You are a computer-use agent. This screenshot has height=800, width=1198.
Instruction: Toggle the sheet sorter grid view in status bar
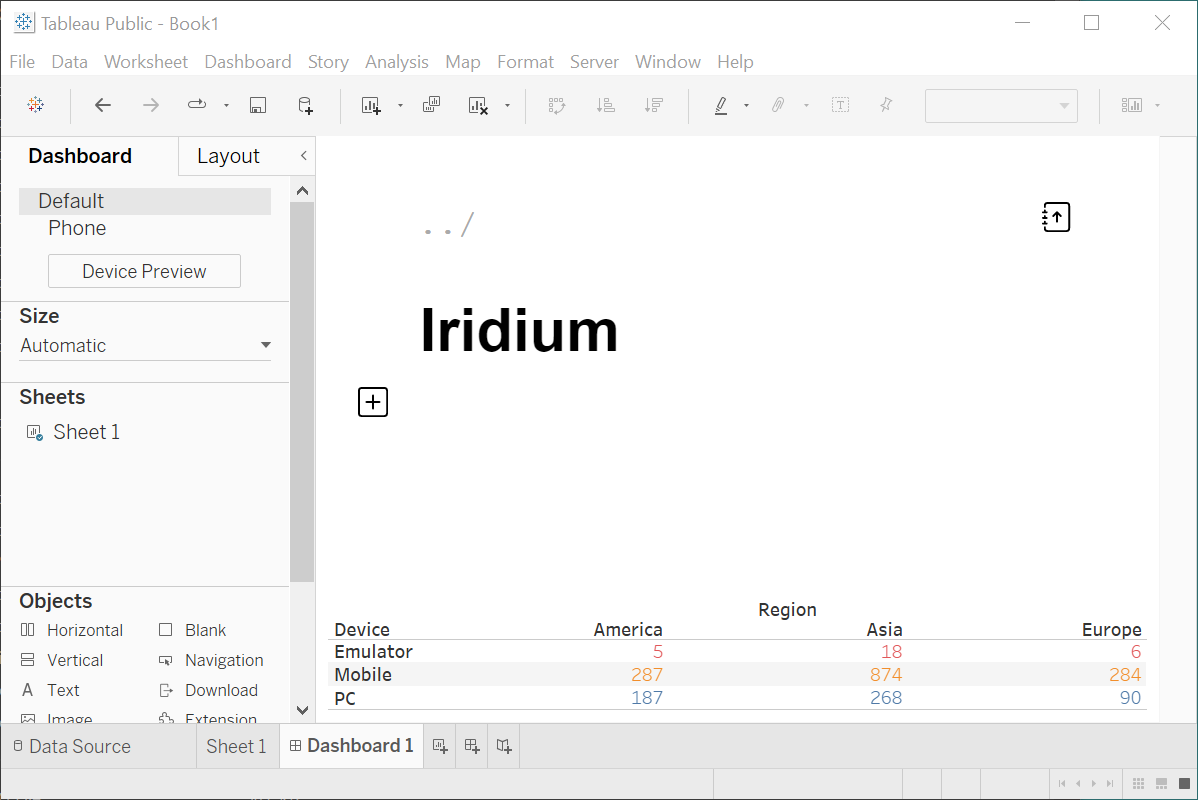[x=1138, y=783]
